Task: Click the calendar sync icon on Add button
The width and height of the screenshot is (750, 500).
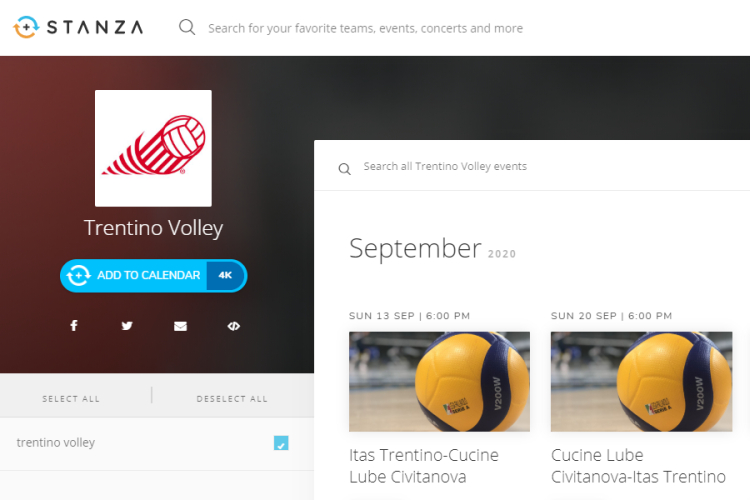Action: [x=78, y=276]
